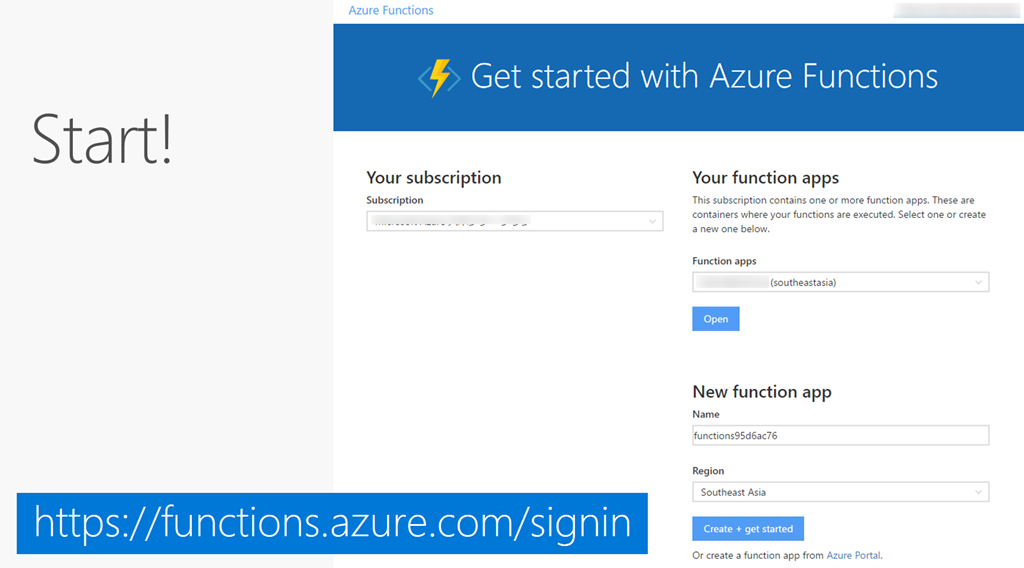Click the Get started with Azure Functions title

point(704,77)
